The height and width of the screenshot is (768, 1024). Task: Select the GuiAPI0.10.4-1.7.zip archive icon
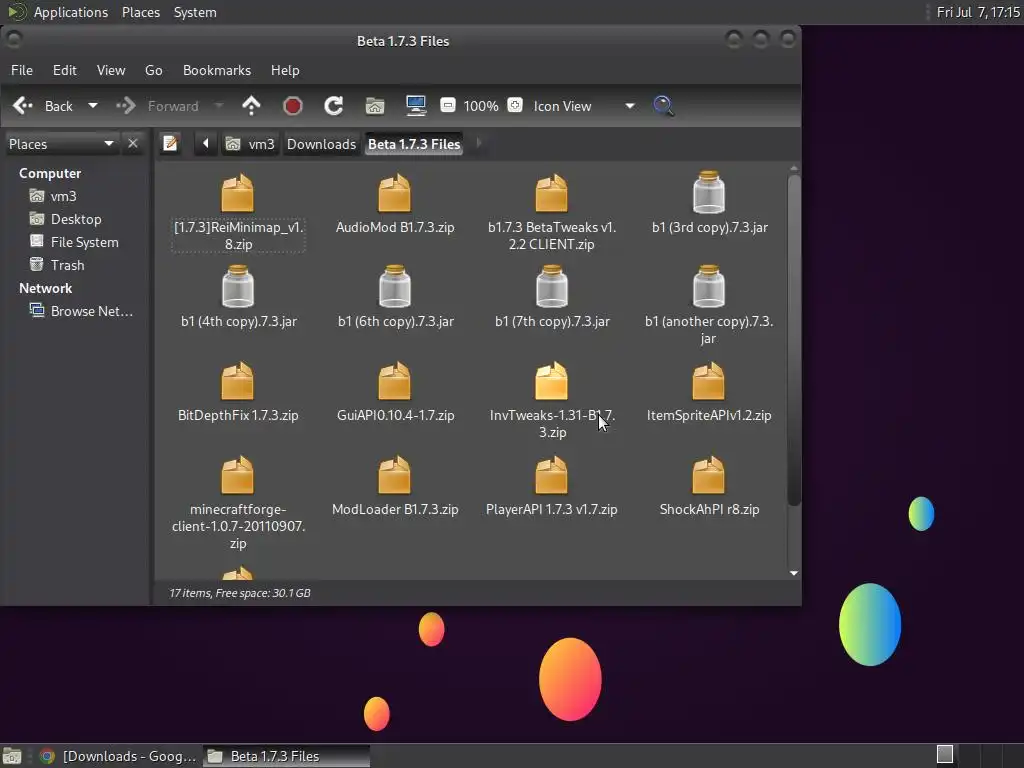(x=394, y=381)
